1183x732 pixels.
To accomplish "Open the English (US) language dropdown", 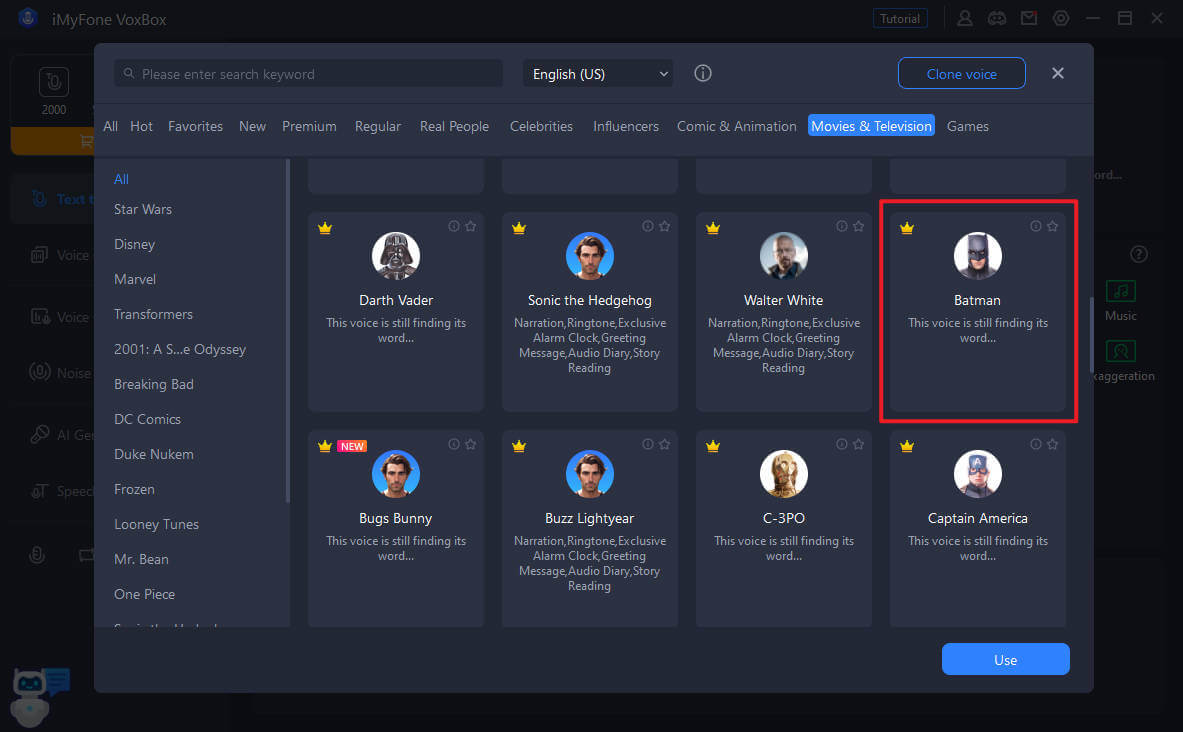I will coord(598,74).
